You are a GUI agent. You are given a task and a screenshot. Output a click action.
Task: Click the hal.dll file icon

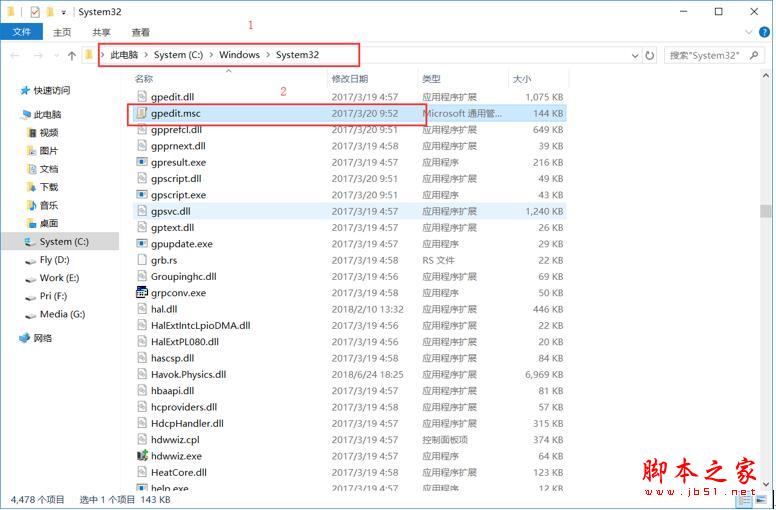142,309
